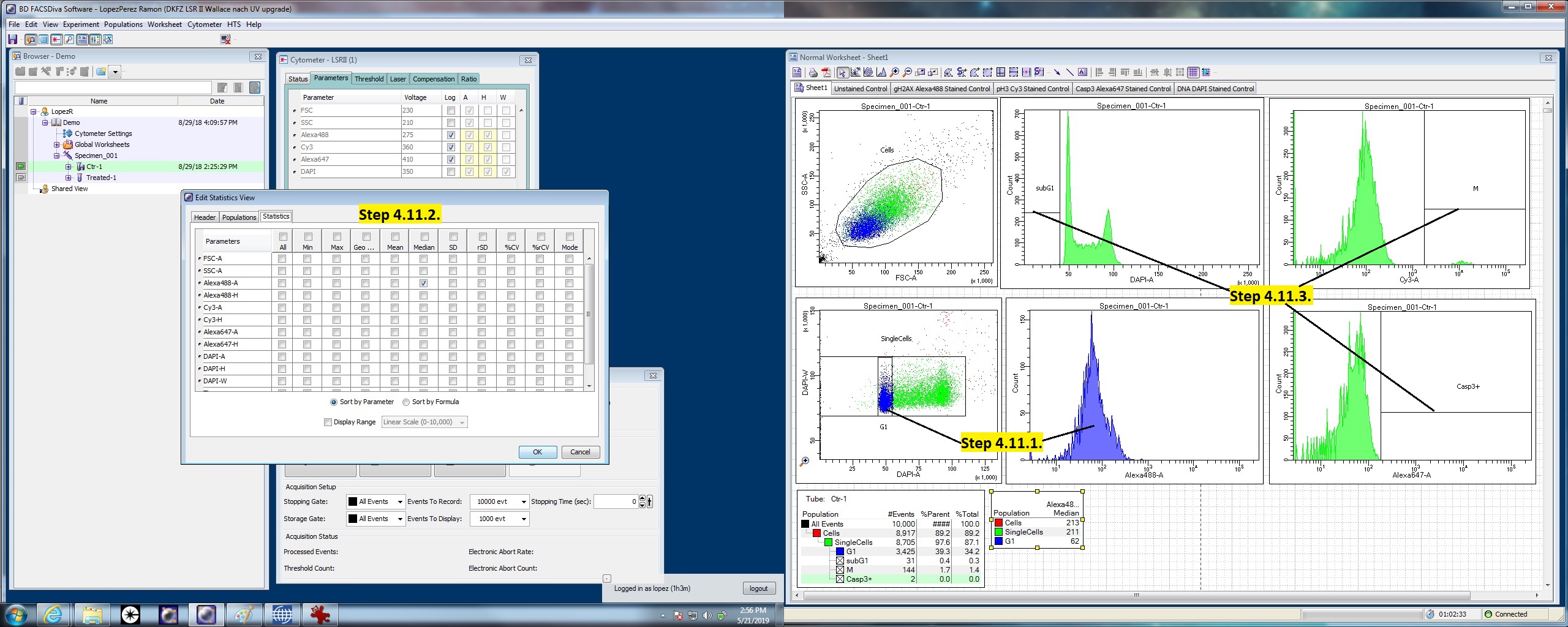Click the logout button
1568x627 pixels.
tap(758, 588)
